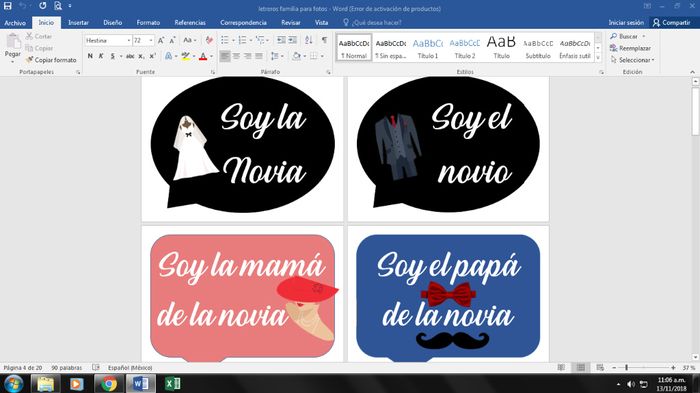Open the Archivo tab
The height and width of the screenshot is (393, 700).
15,22
